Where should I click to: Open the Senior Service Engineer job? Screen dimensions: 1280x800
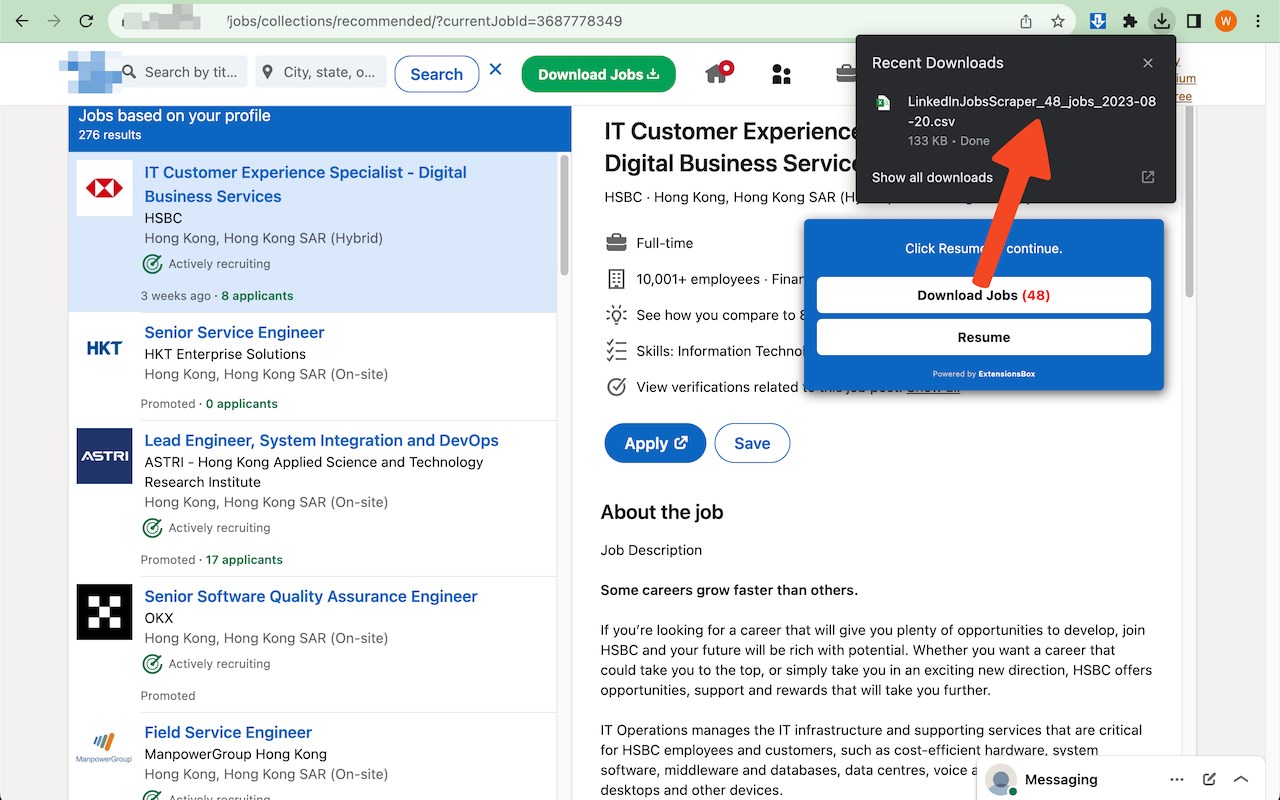pos(234,332)
